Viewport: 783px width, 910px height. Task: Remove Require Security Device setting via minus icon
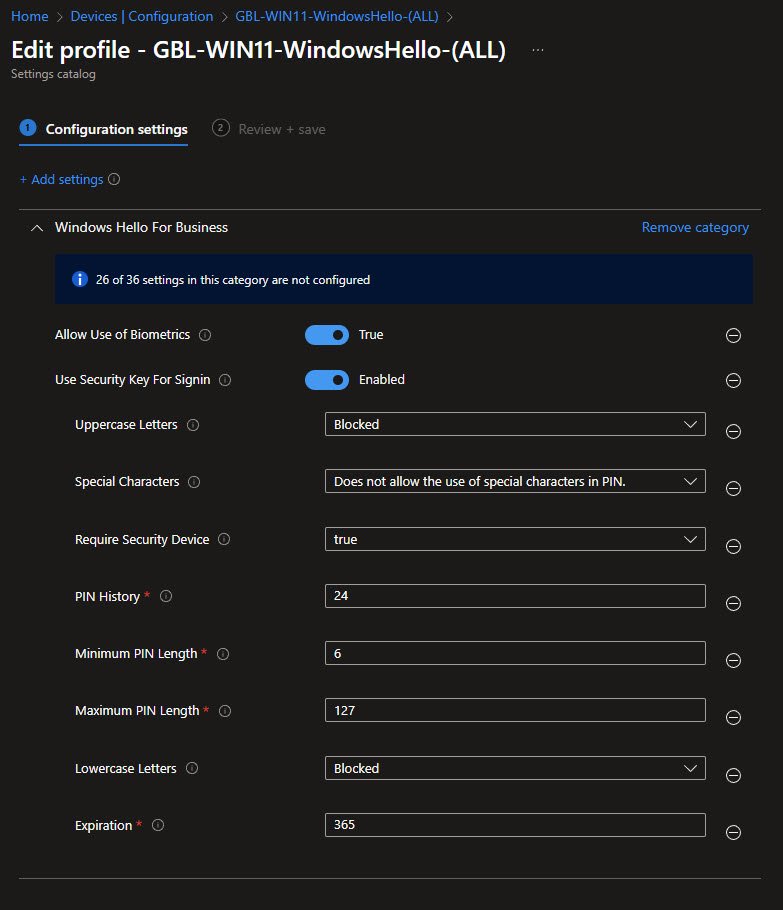tap(733, 546)
